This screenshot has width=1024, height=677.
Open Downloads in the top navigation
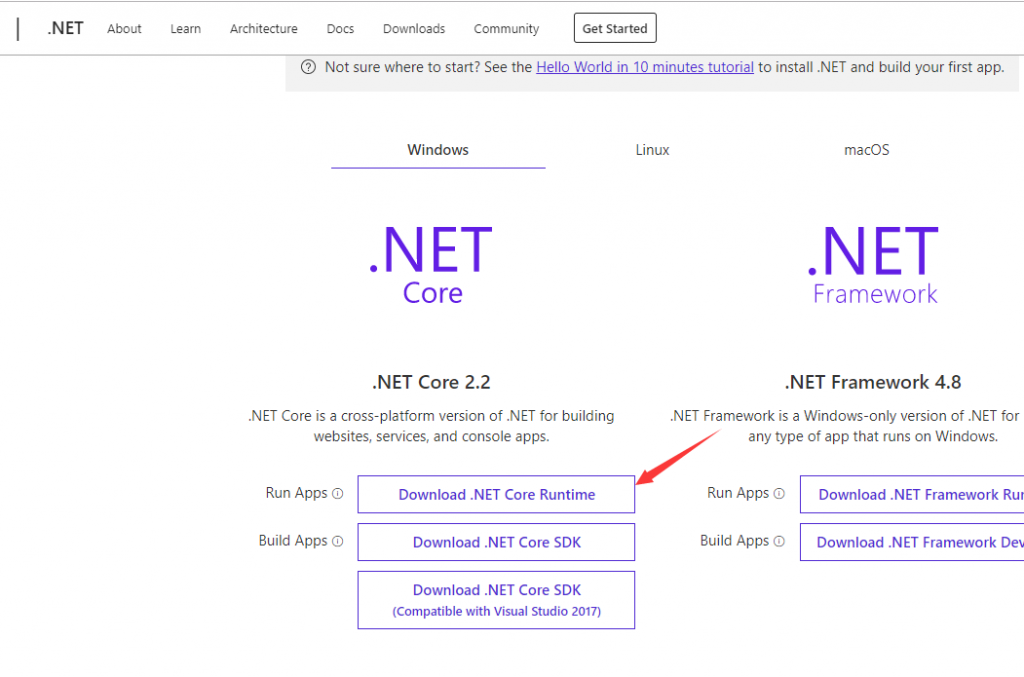coord(414,29)
